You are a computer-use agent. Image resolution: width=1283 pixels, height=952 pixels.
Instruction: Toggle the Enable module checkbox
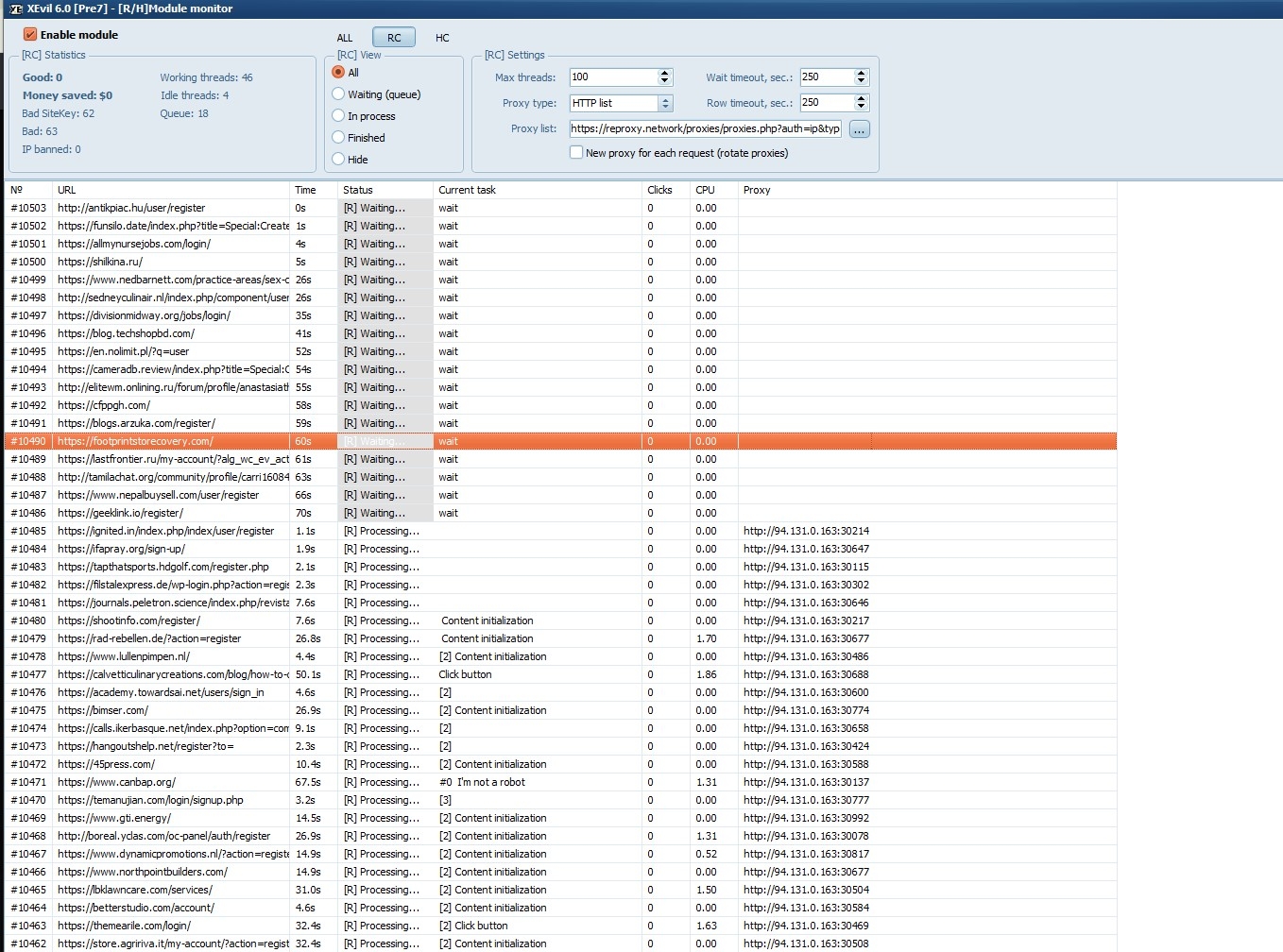pos(30,34)
